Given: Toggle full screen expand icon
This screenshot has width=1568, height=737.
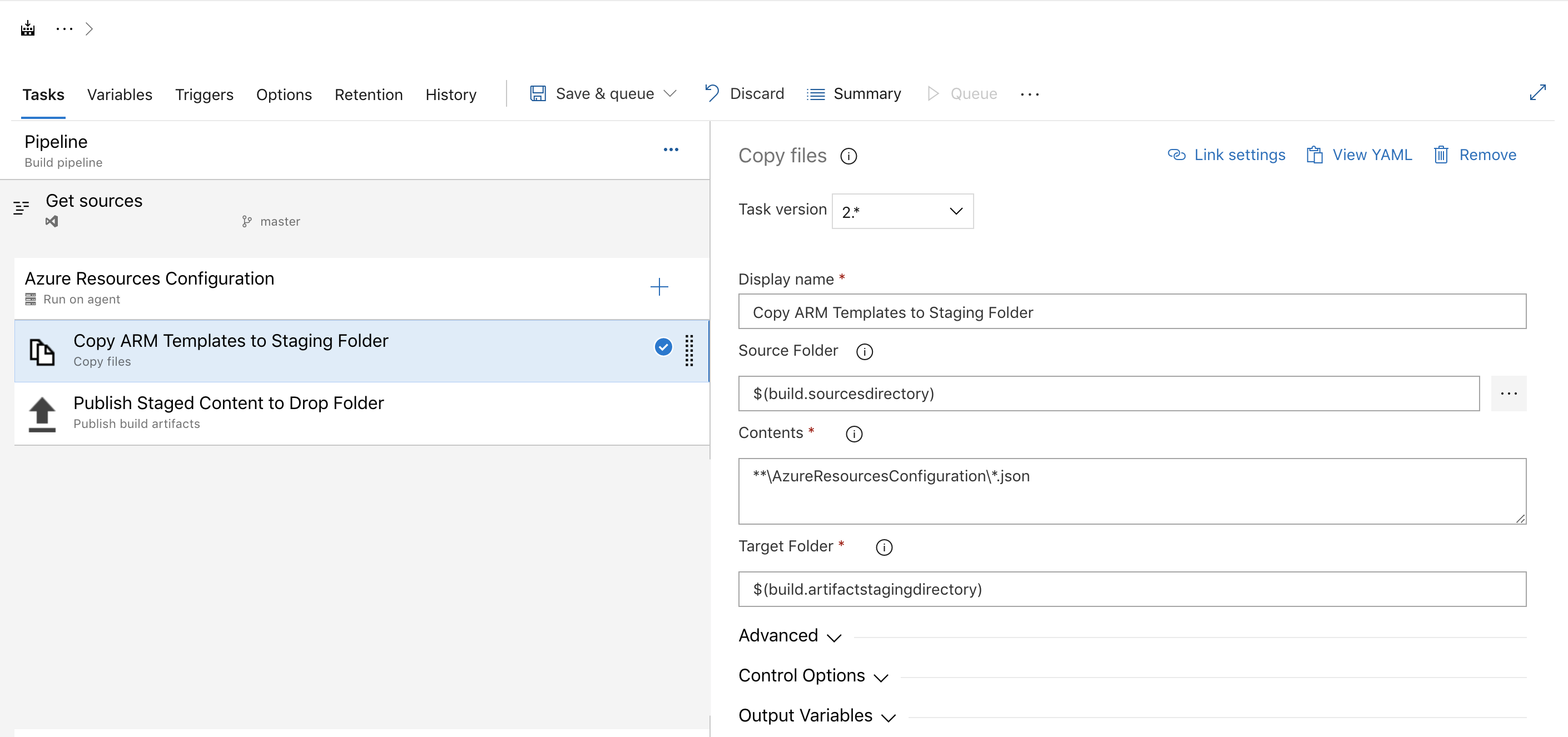Looking at the screenshot, I should (x=1537, y=92).
